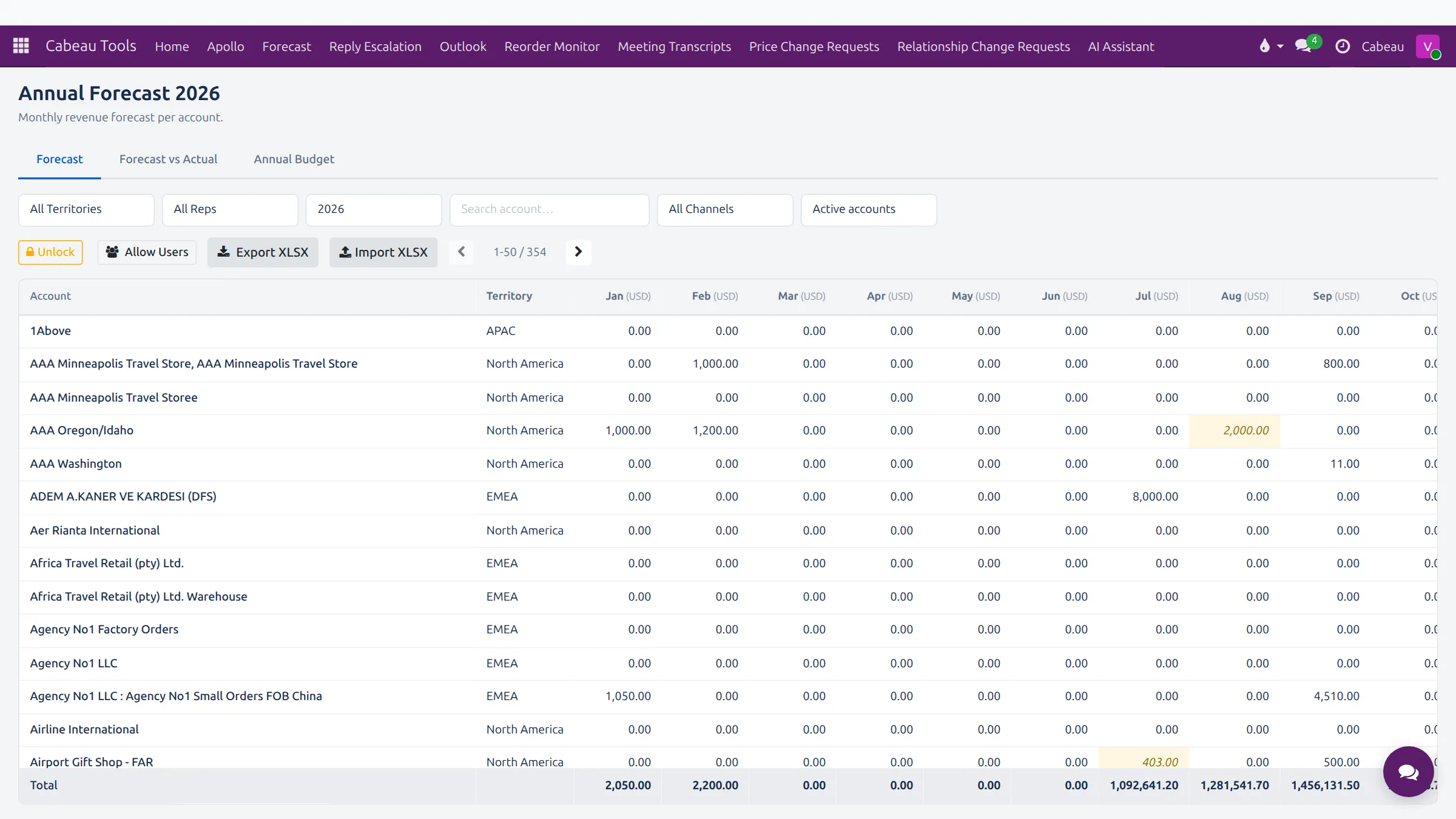Click the droplet debug icon

(x=1264, y=46)
